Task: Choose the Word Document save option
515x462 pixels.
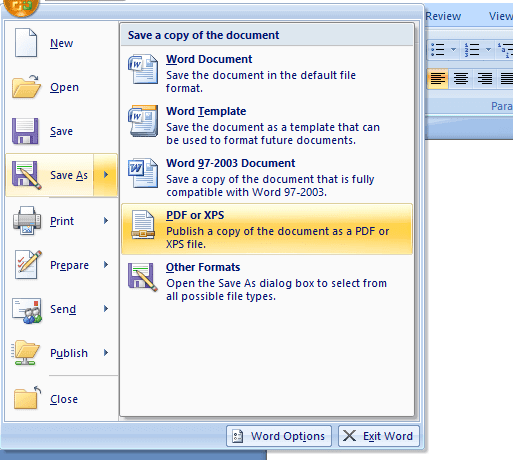Action: 267,73
